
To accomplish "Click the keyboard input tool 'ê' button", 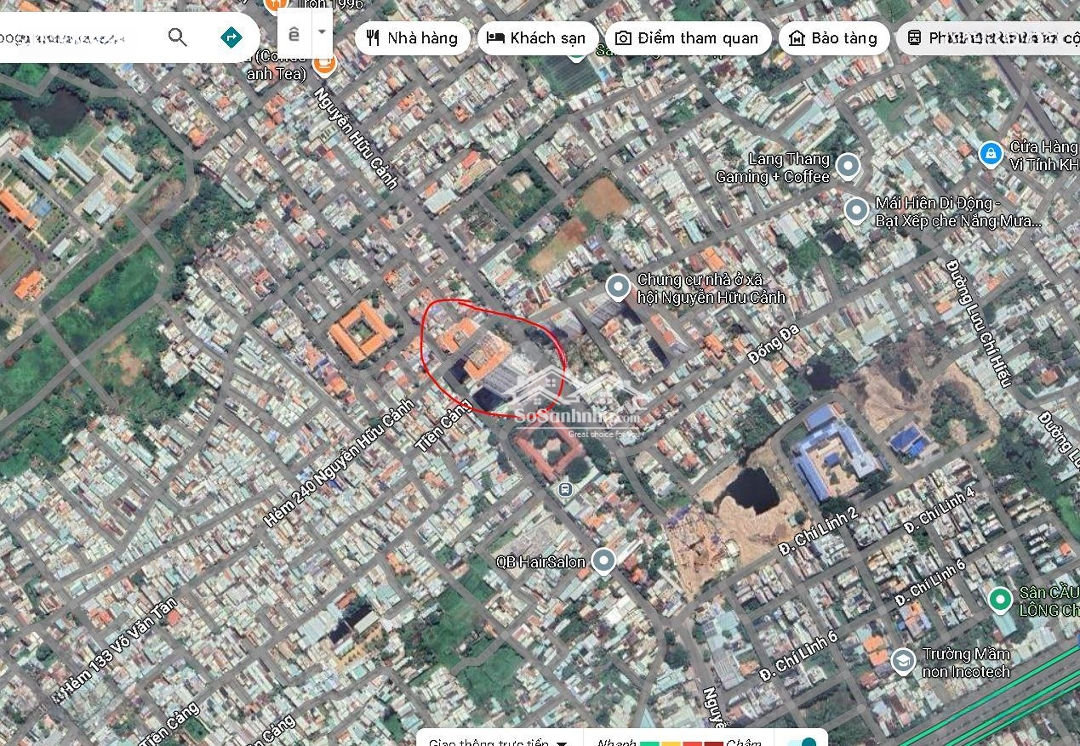I will [x=293, y=33].
